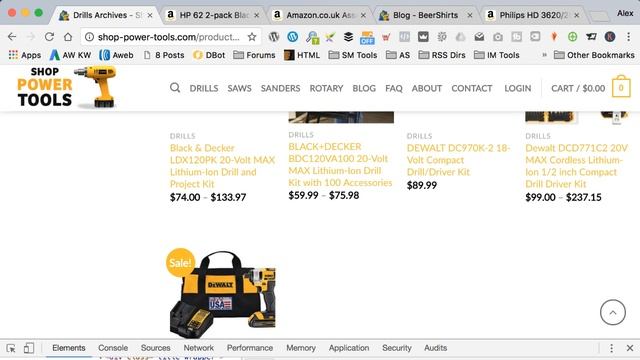This screenshot has height=360, width=640.
Task: Open the site search magnifier icon
Action: pos(175,88)
